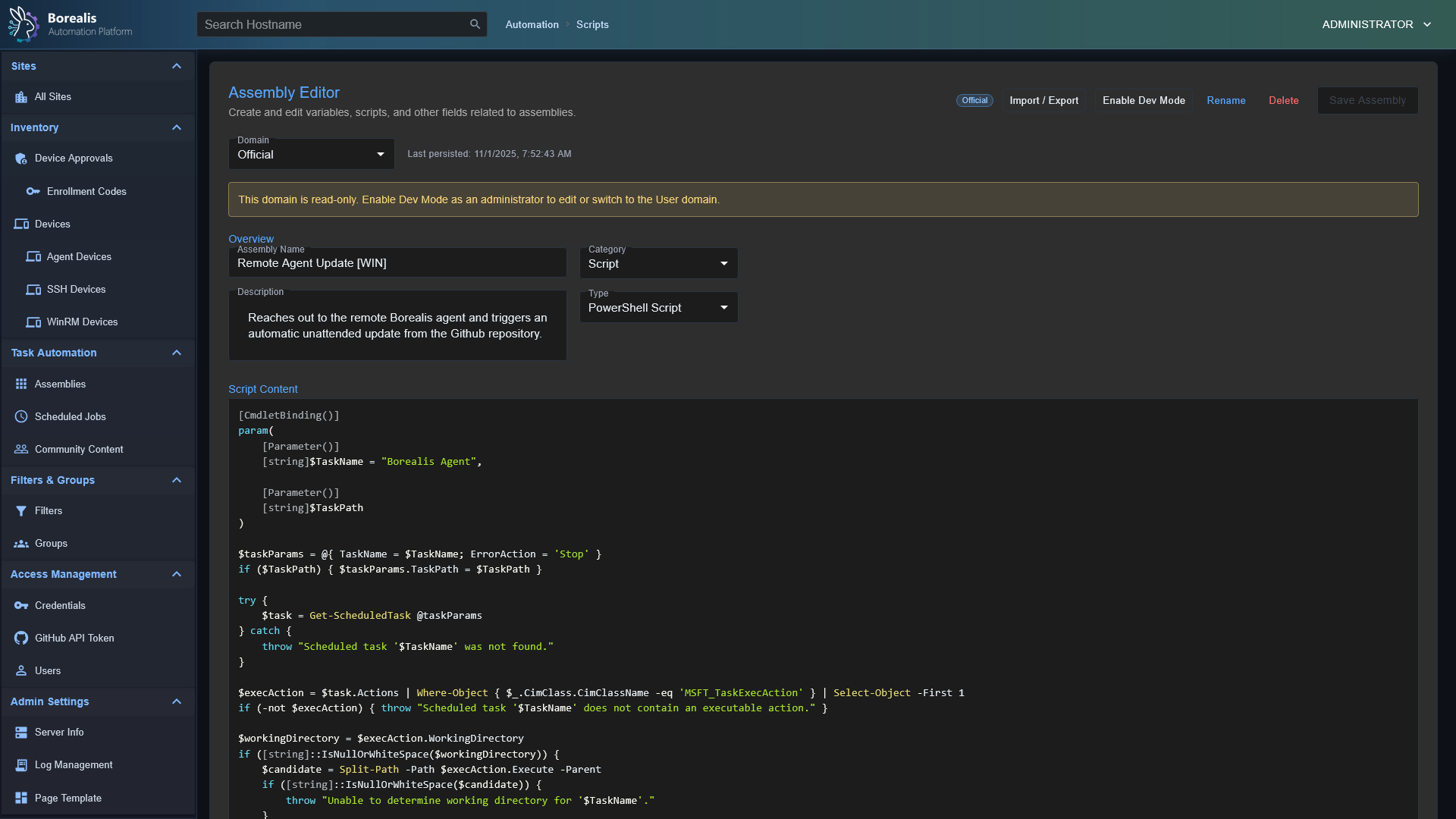The width and height of the screenshot is (1456, 819).
Task: Open the Credentials key icon
Action: [x=20, y=605]
